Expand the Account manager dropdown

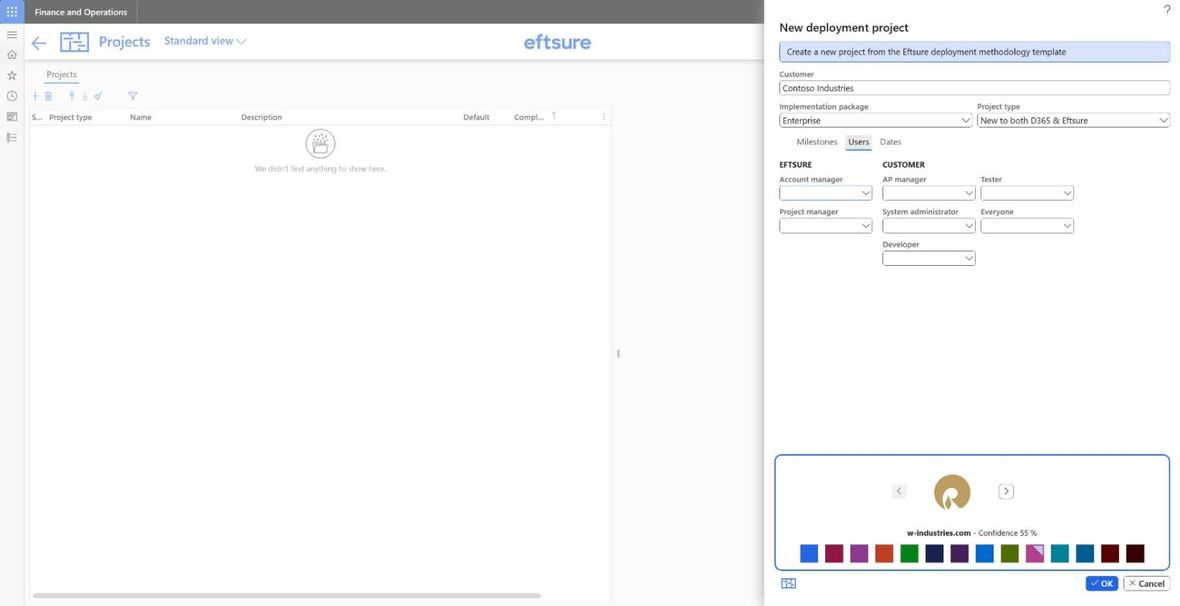pyautogui.click(x=826, y=193)
